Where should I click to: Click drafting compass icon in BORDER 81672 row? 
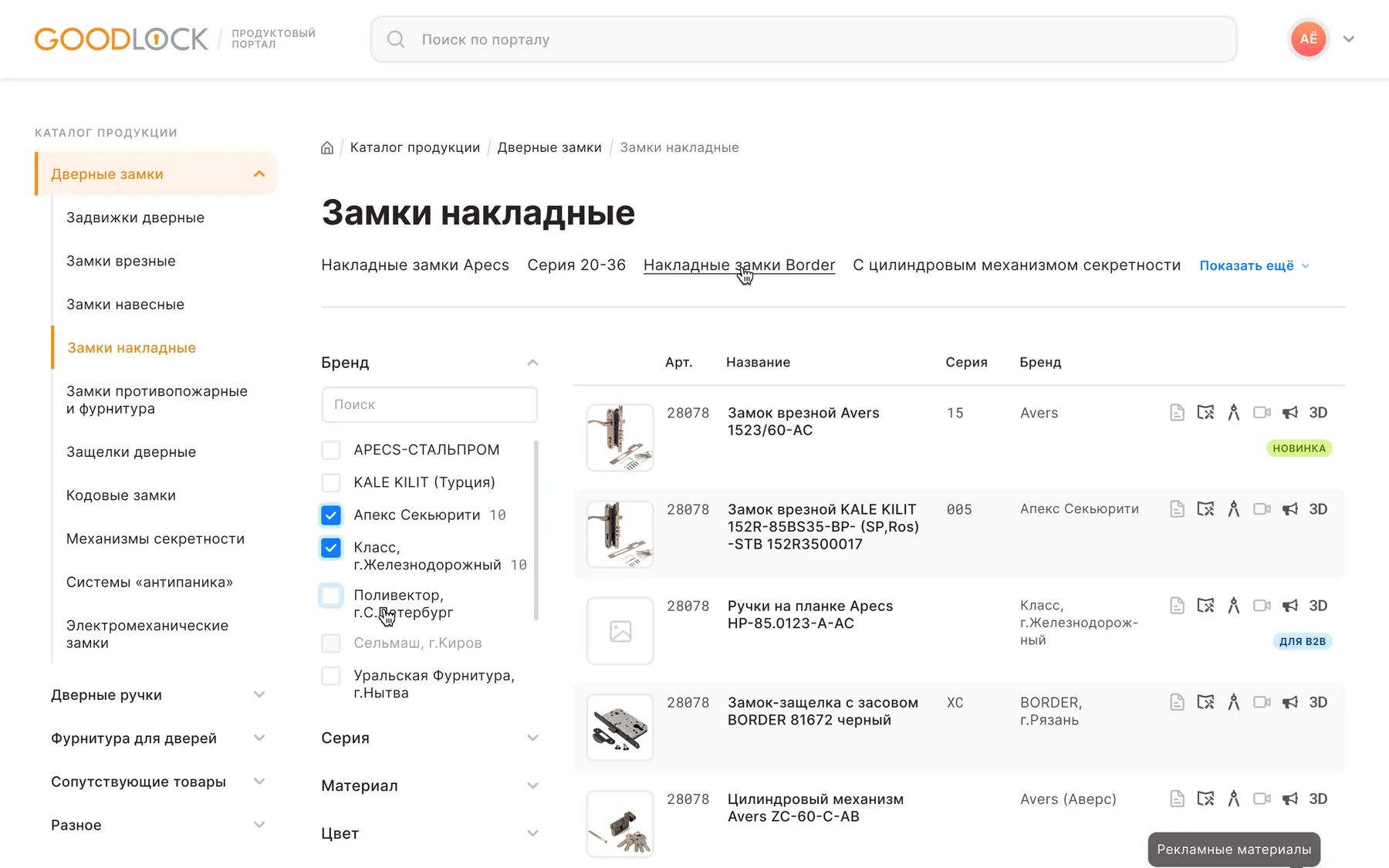tap(1234, 702)
